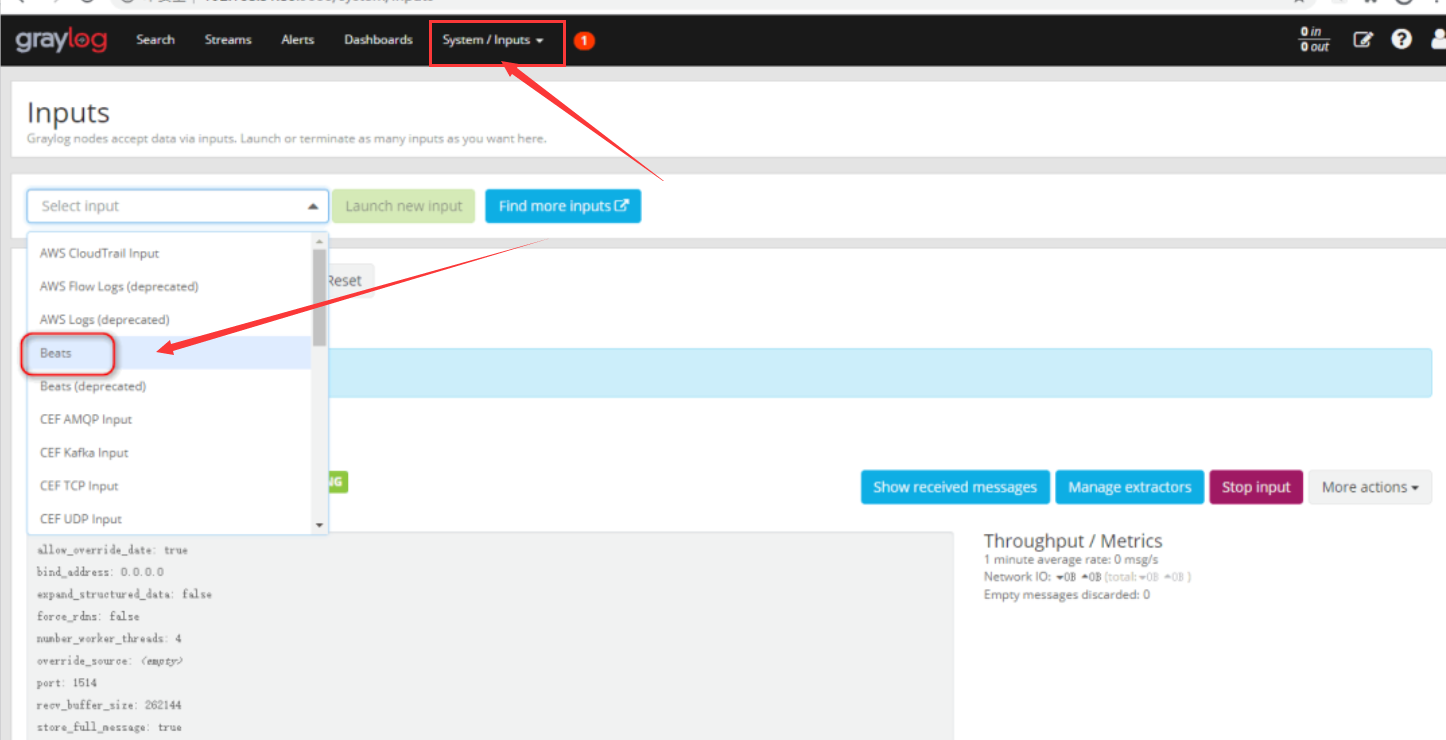Click the bind_address: 0.0.0.0 line

pyautogui.click(x=100, y=572)
